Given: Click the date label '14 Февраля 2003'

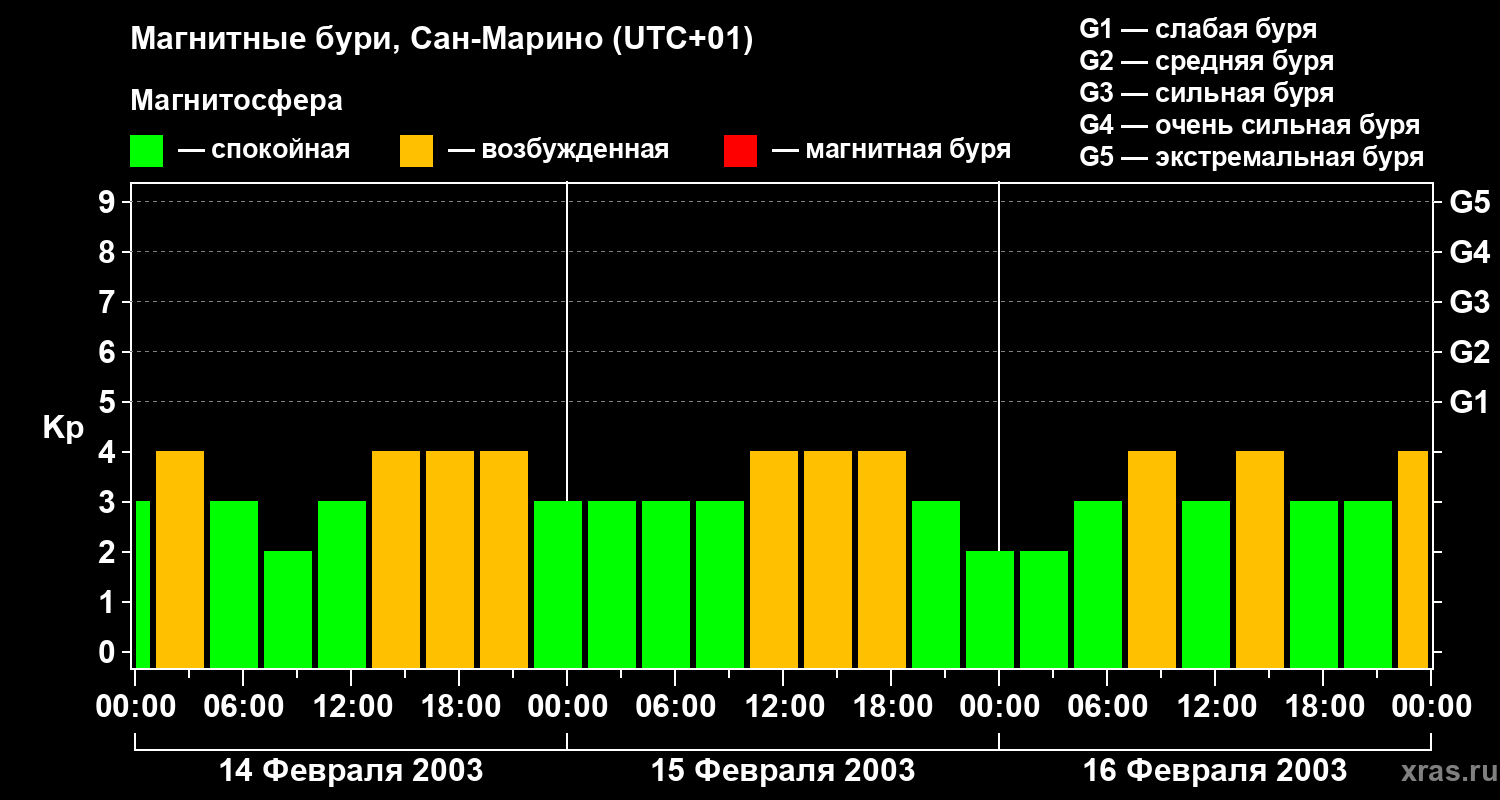Looking at the screenshot, I should (x=351, y=771).
